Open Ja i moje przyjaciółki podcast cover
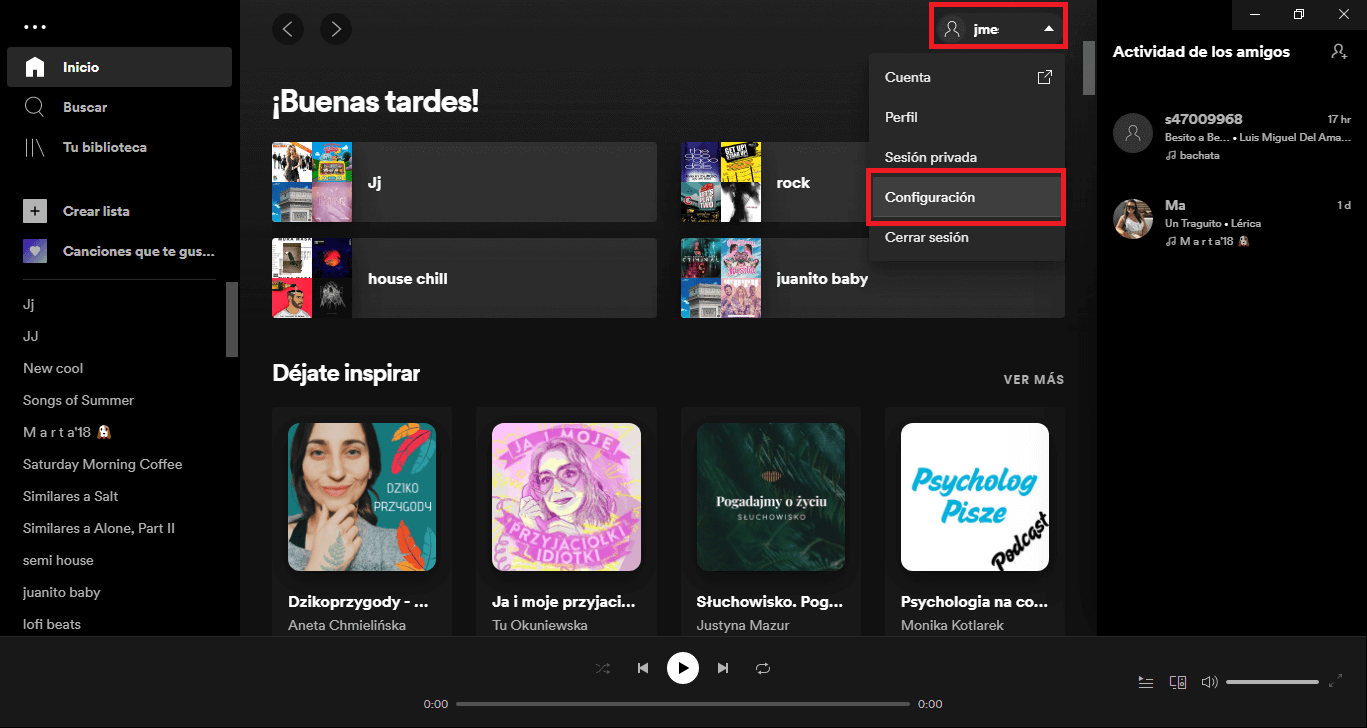 [566, 497]
